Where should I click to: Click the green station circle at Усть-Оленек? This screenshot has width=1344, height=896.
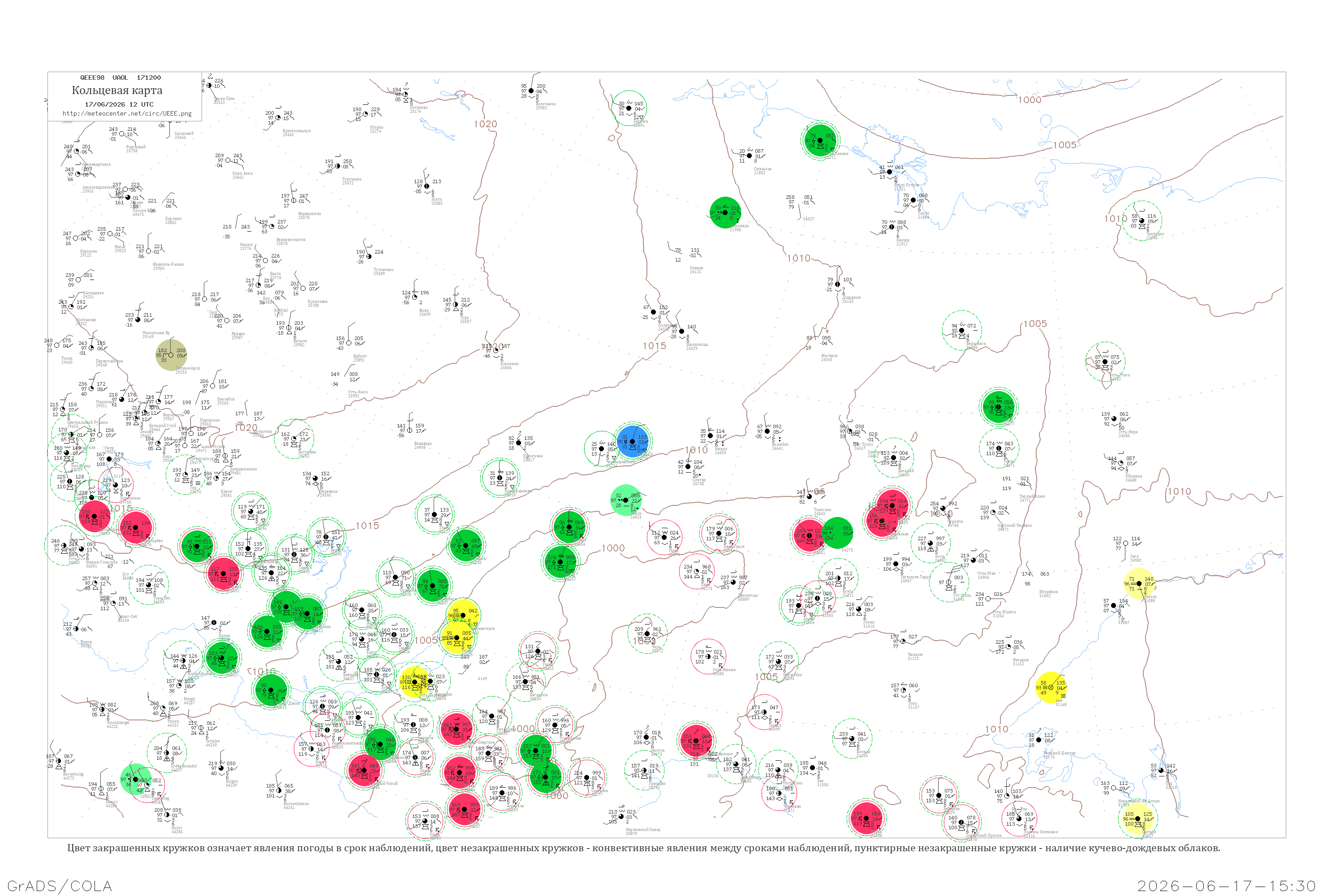pos(820,140)
